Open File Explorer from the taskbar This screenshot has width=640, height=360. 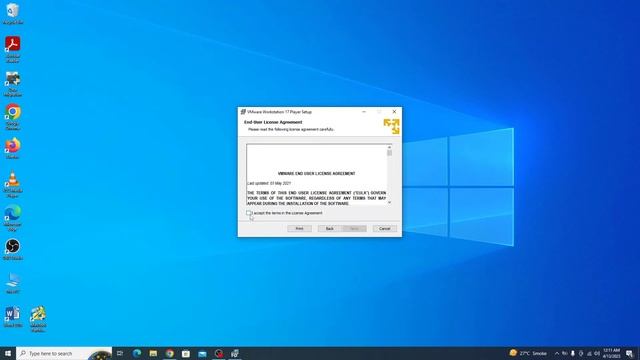point(153,353)
